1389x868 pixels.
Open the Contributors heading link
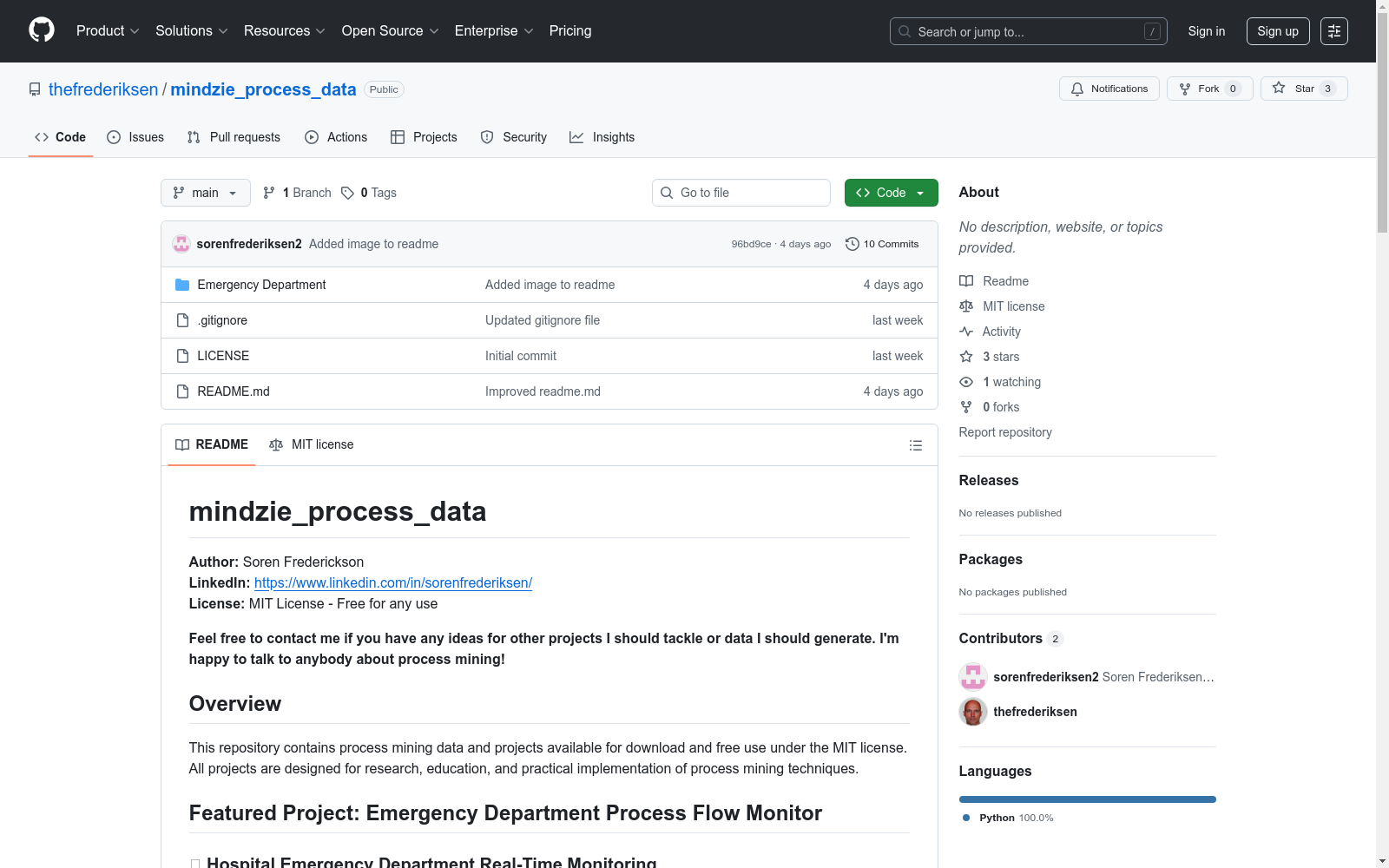1010,638
